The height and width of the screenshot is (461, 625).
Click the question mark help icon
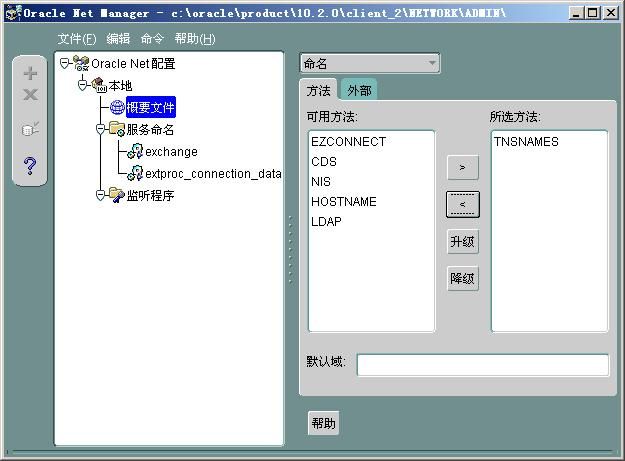coord(30,166)
